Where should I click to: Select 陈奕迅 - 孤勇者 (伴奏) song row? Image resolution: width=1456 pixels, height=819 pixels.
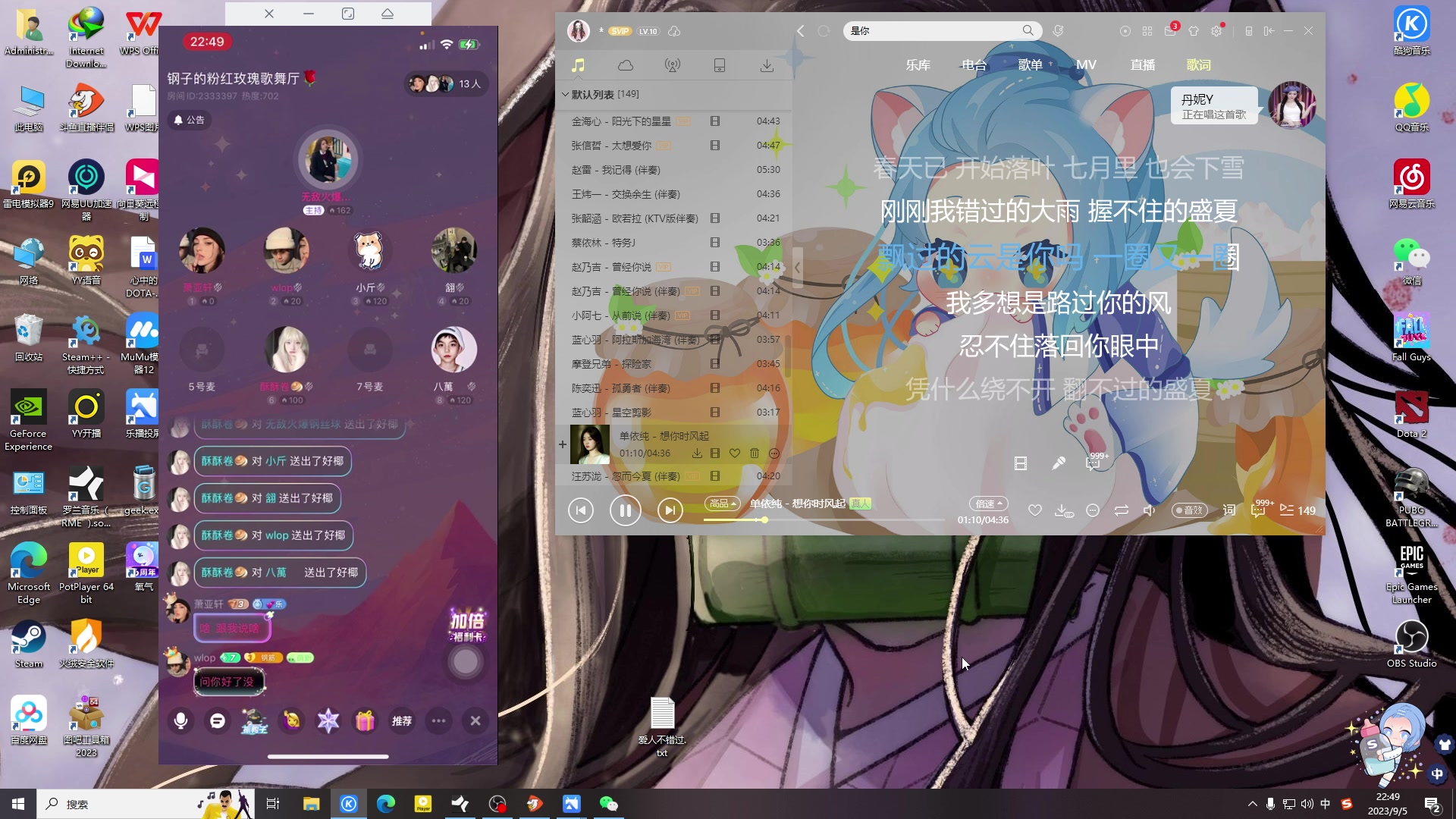click(673, 388)
